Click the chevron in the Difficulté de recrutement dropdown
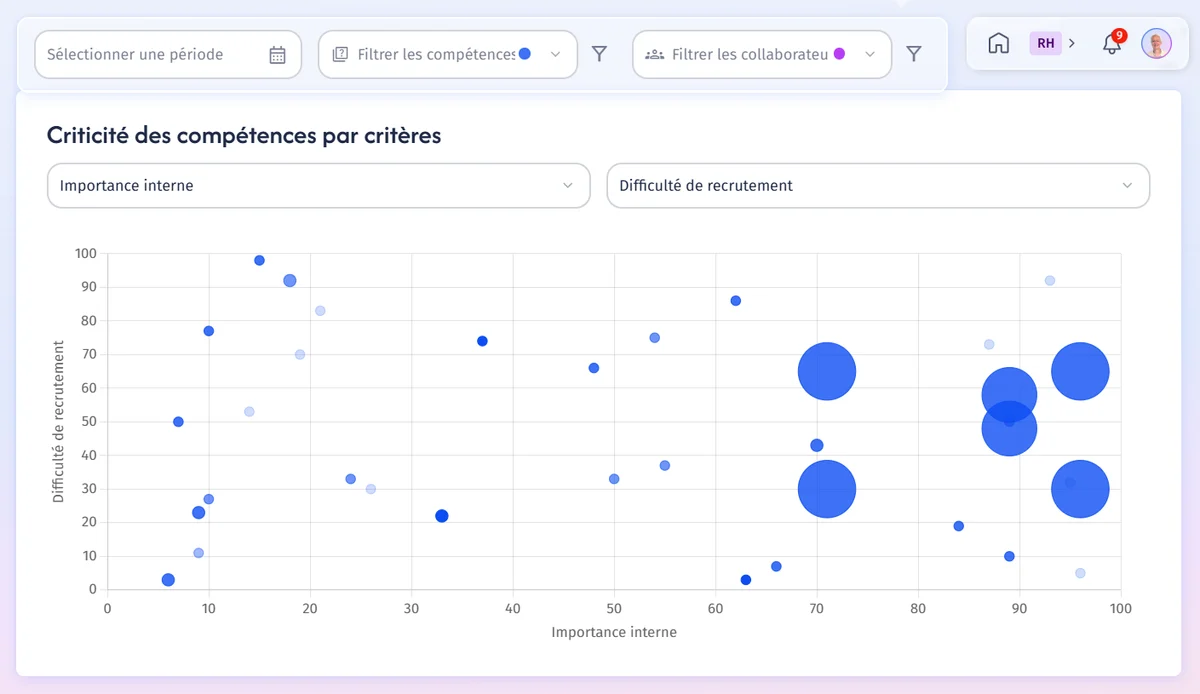 coord(1127,186)
